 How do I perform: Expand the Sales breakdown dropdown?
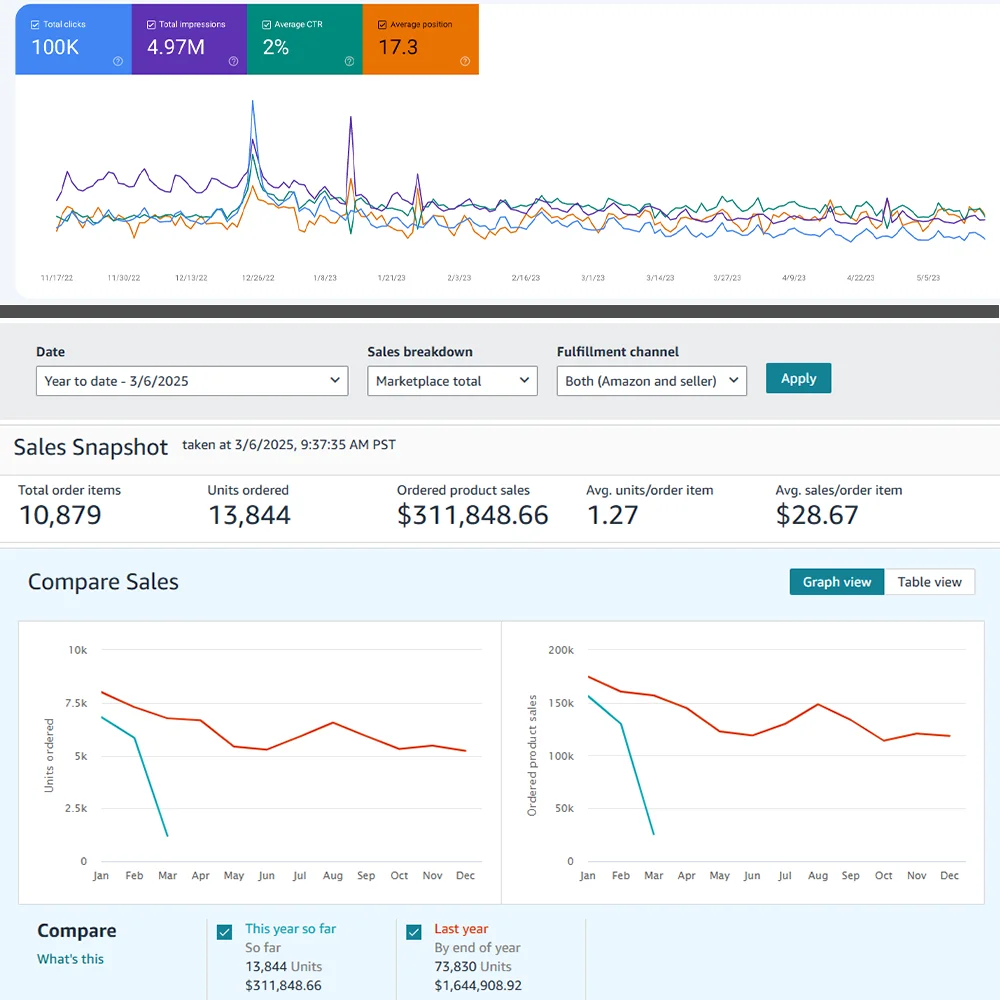pos(452,381)
